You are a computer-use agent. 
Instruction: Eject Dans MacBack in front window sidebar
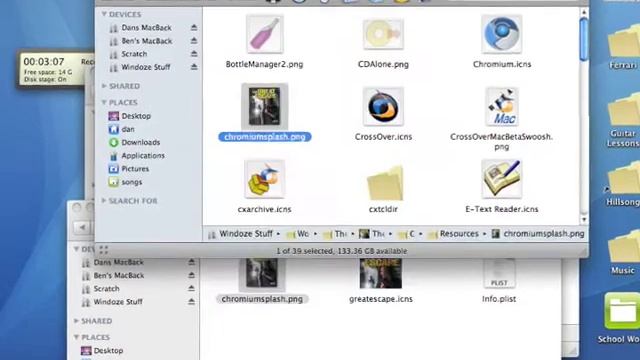point(194,27)
